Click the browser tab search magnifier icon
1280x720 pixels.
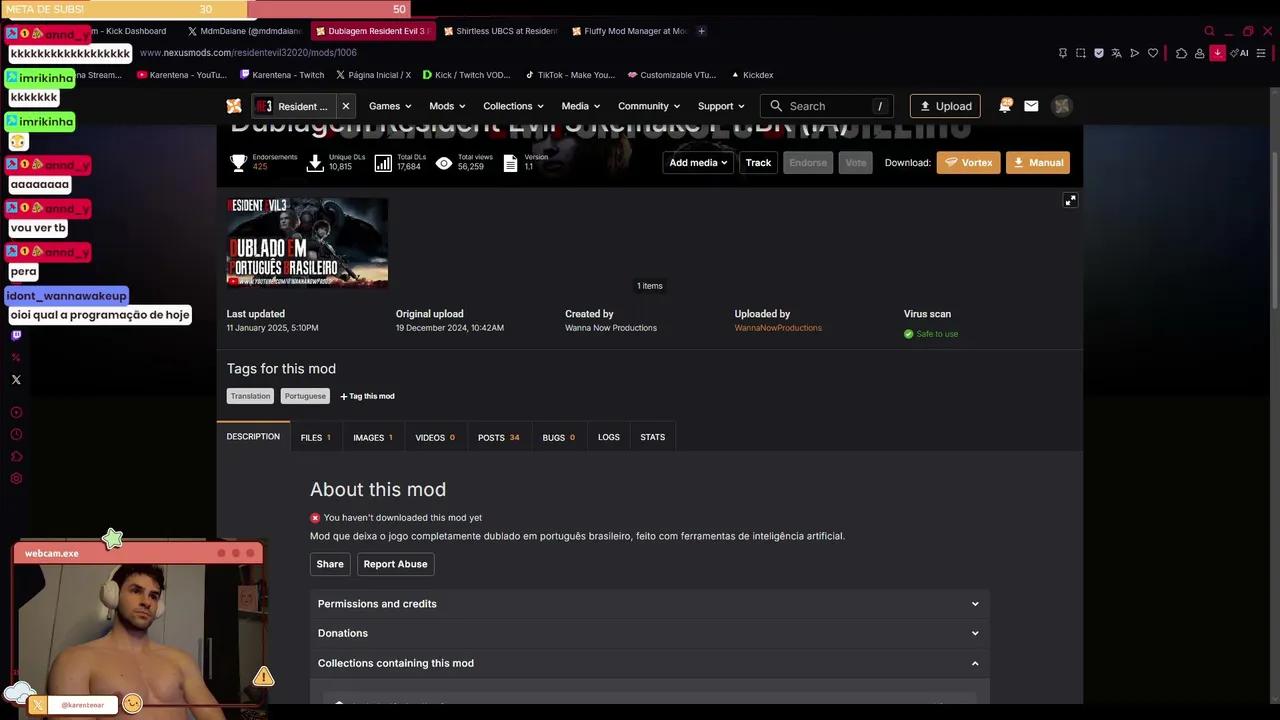[1209, 31]
